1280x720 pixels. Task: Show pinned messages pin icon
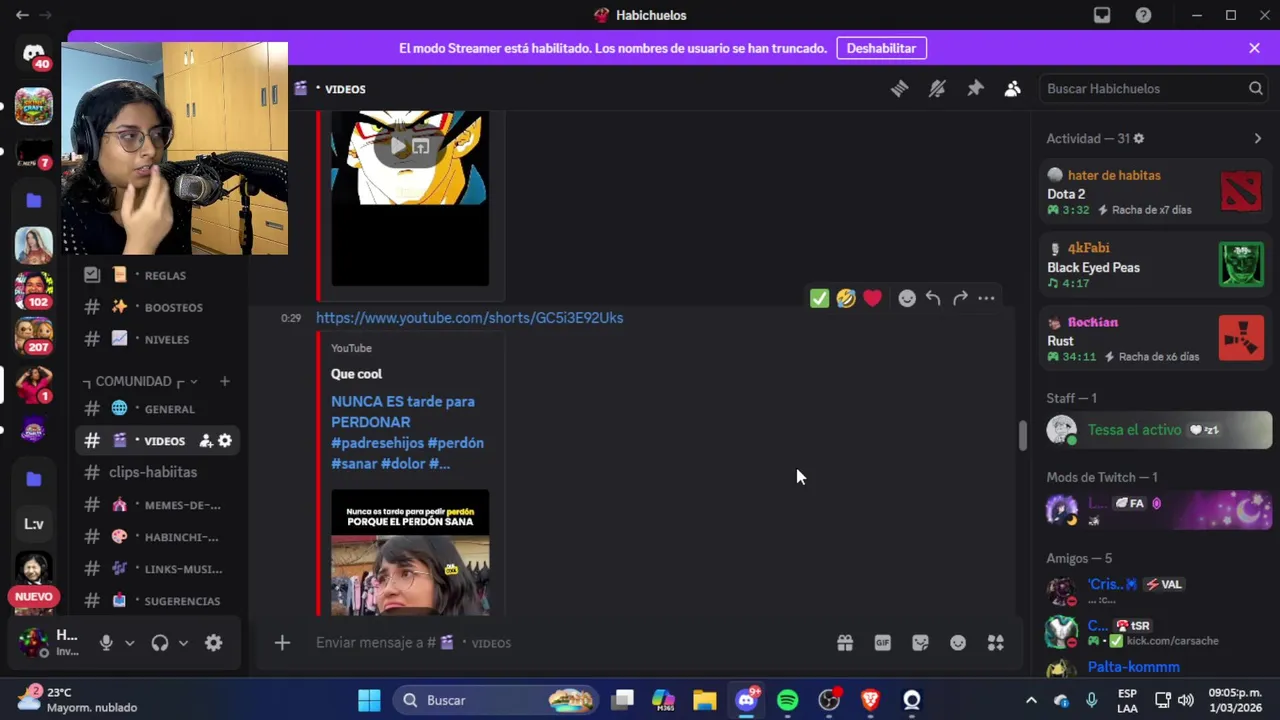975,89
